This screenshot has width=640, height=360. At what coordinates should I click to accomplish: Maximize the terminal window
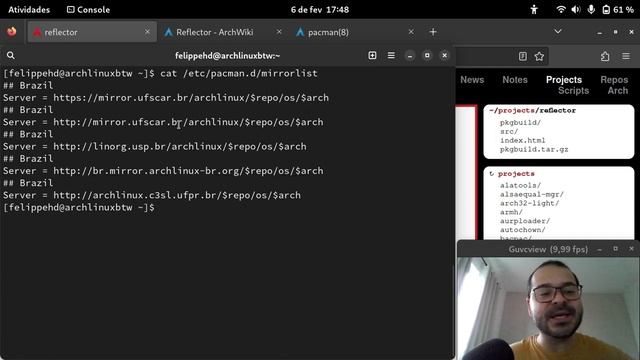427,56
